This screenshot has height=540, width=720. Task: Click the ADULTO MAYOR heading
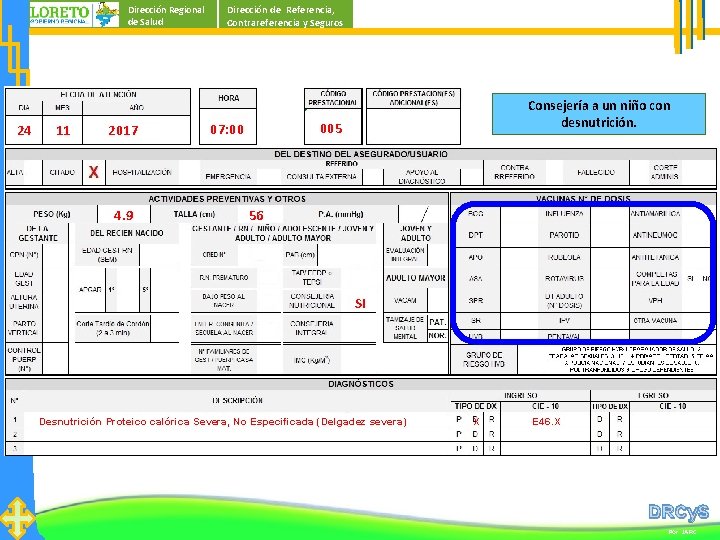[416, 278]
